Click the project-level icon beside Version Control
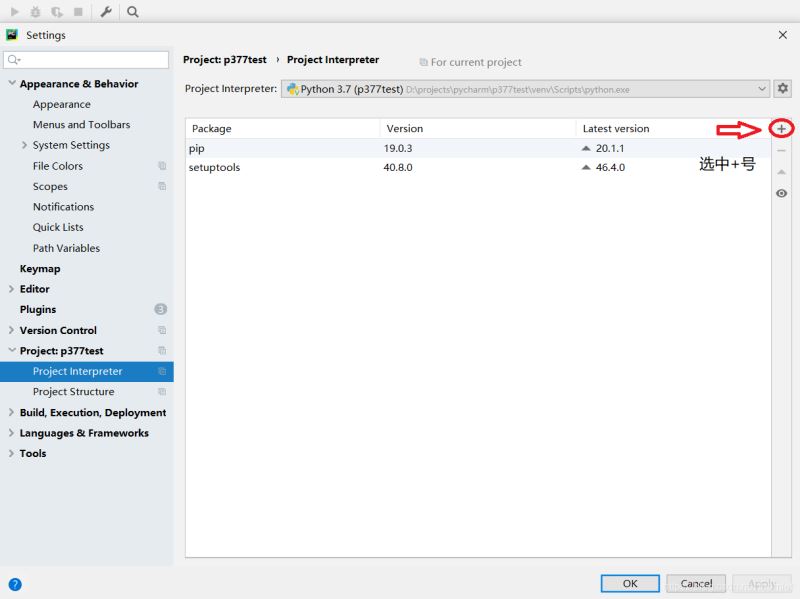 162,330
